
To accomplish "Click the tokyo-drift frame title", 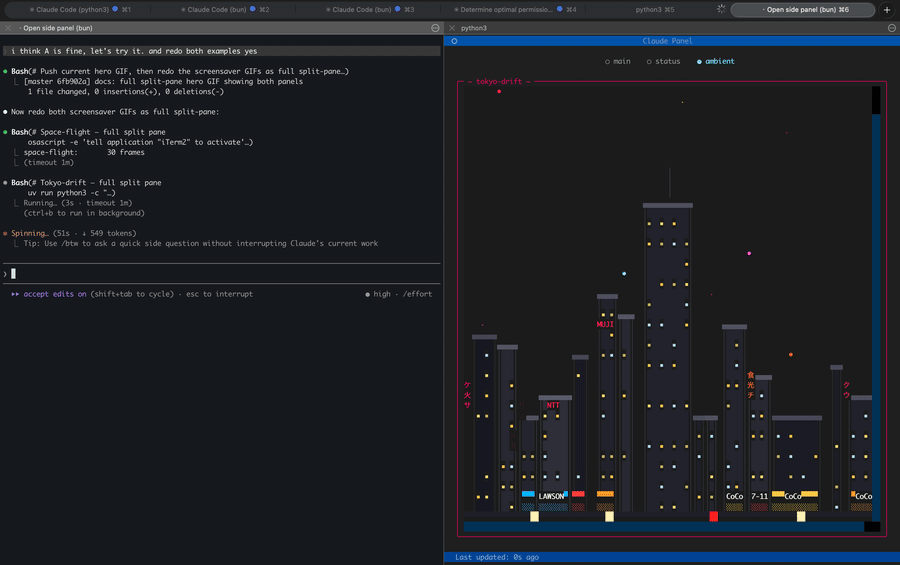I will point(499,82).
